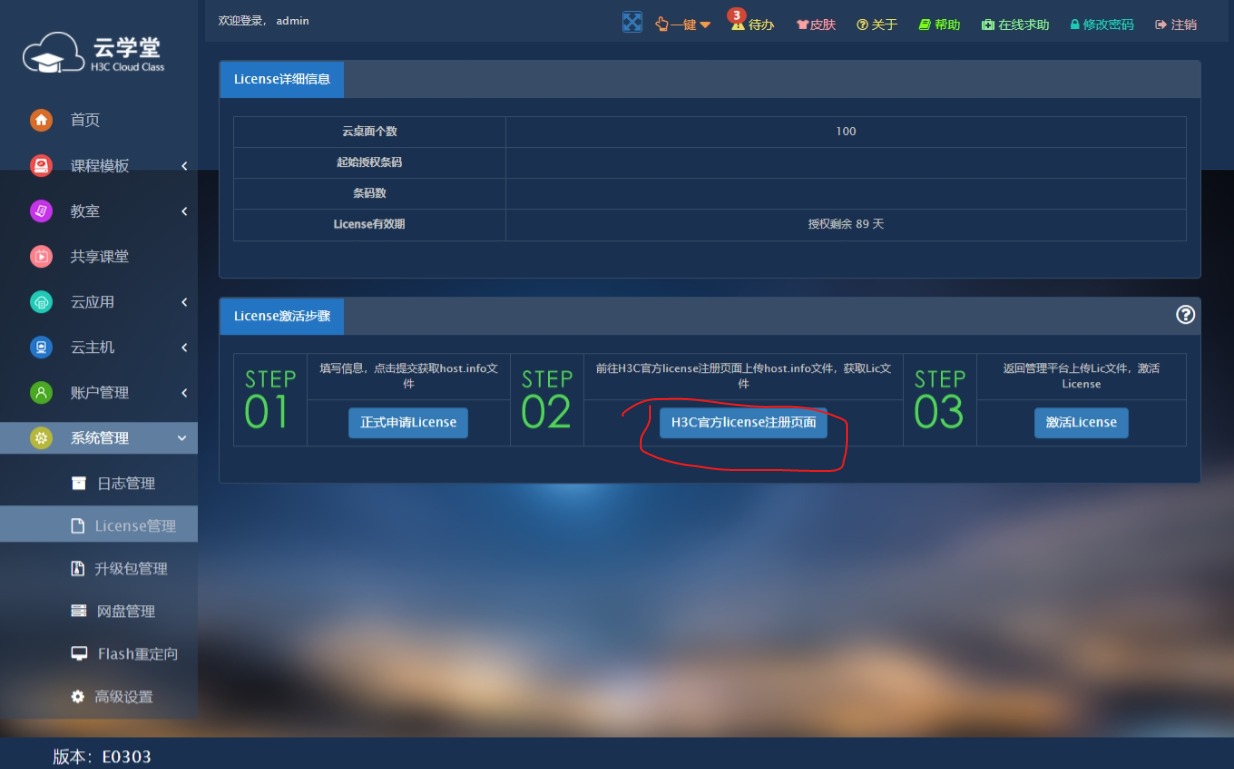The image size is (1234, 769).
Task: Expand the 课程模板 menu arrow
Action: [184, 166]
